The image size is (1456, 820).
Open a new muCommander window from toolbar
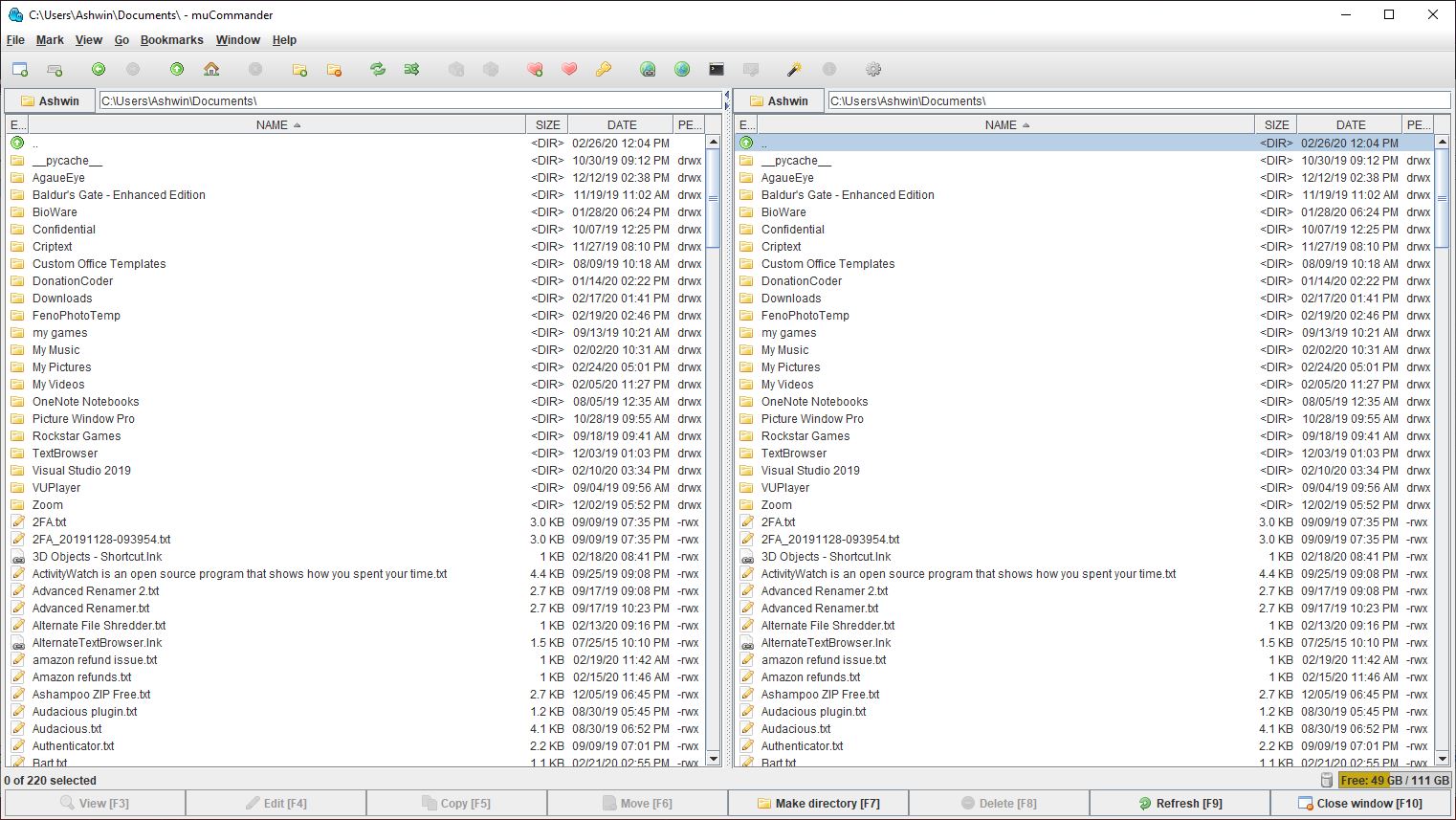click(20, 70)
